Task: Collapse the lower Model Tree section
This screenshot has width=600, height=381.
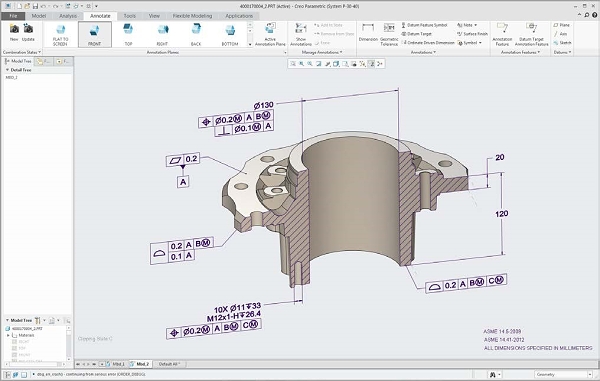Action: (x=7, y=320)
